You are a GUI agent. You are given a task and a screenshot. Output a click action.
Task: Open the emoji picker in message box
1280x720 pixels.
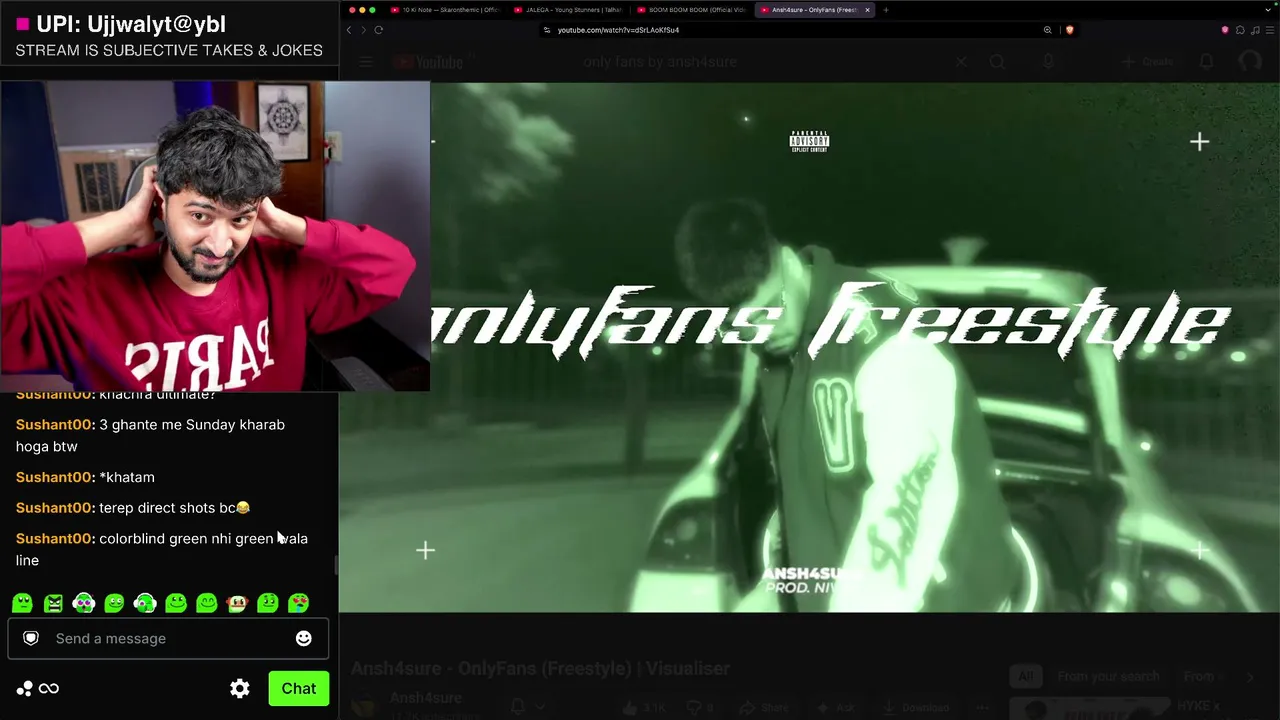click(x=304, y=638)
